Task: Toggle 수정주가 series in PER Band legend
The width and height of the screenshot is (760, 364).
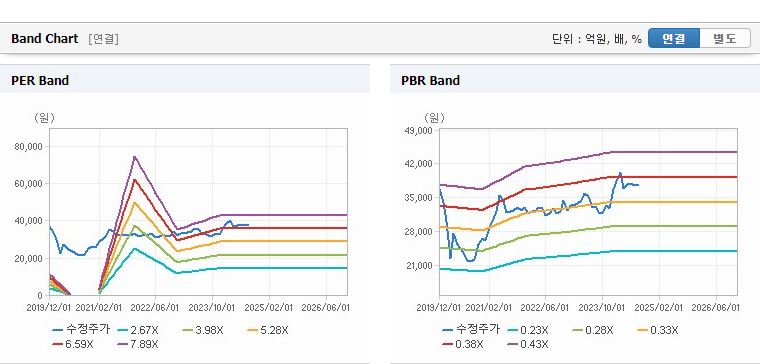Action: pyautogui.click(x=81, y=330)
